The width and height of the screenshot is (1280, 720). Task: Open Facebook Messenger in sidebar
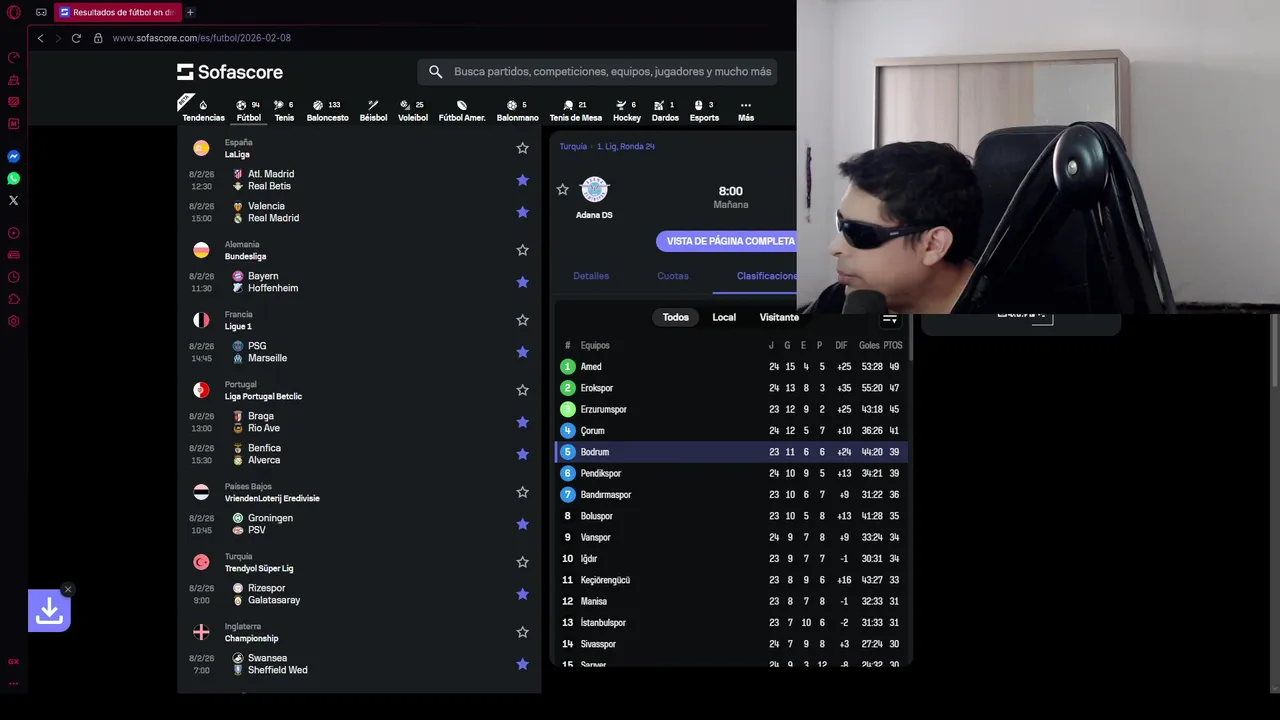[14, 157]
